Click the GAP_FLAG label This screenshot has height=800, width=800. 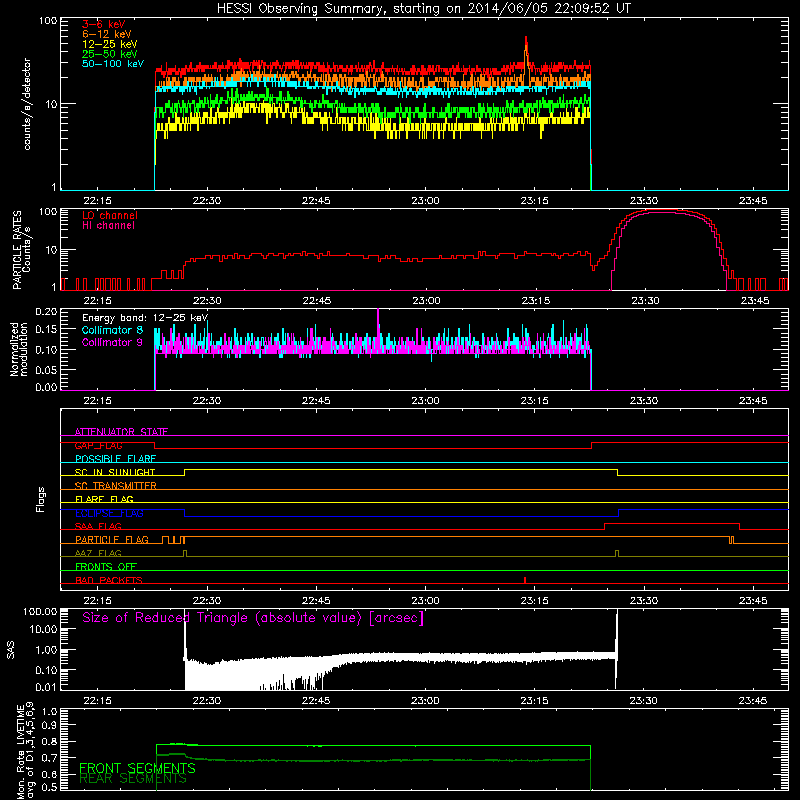click(x=98, y=445)
